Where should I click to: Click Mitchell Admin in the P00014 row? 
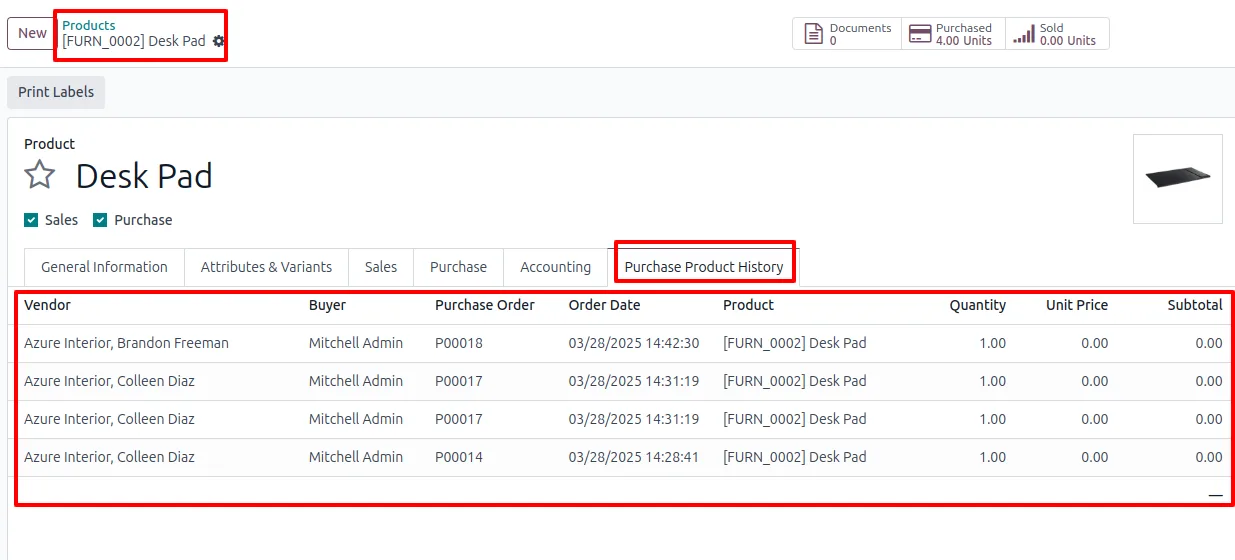356,457
